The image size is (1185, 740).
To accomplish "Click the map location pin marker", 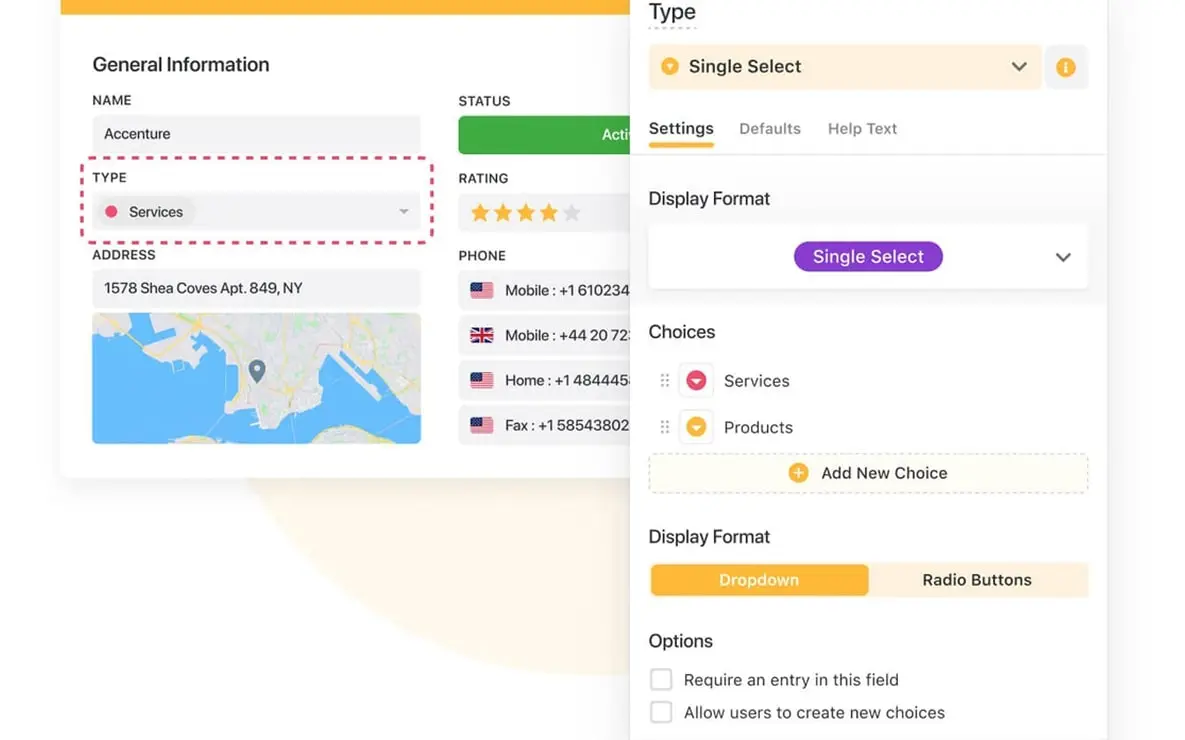I will (x=257, y=371).
